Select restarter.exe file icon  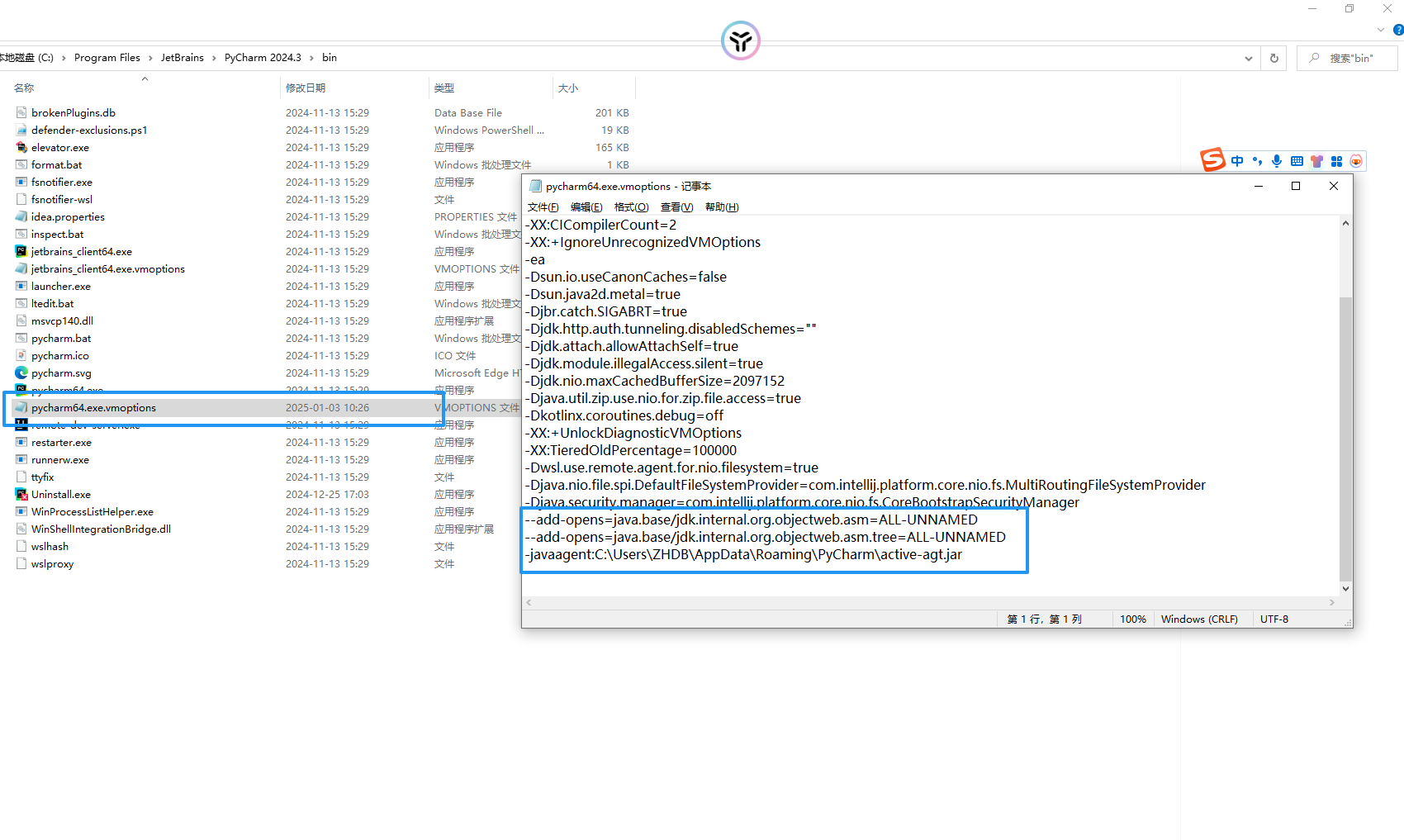coord(21,442)
